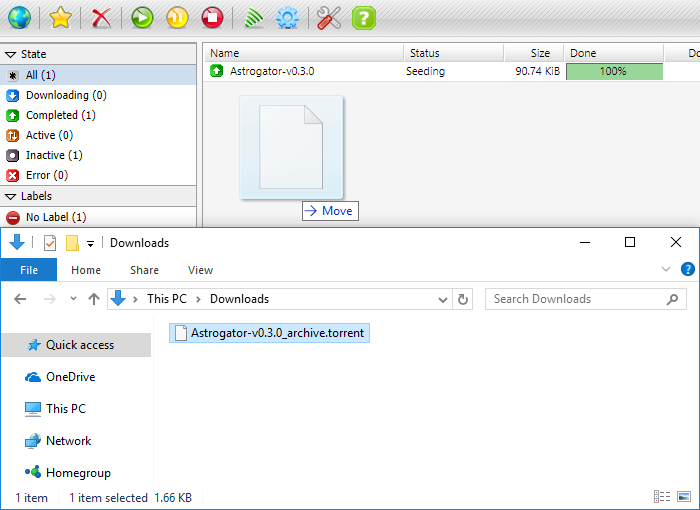Viewport: 700px width, 510px height.
Task: Click the red X remove icon
Action: tap(101, 17)
